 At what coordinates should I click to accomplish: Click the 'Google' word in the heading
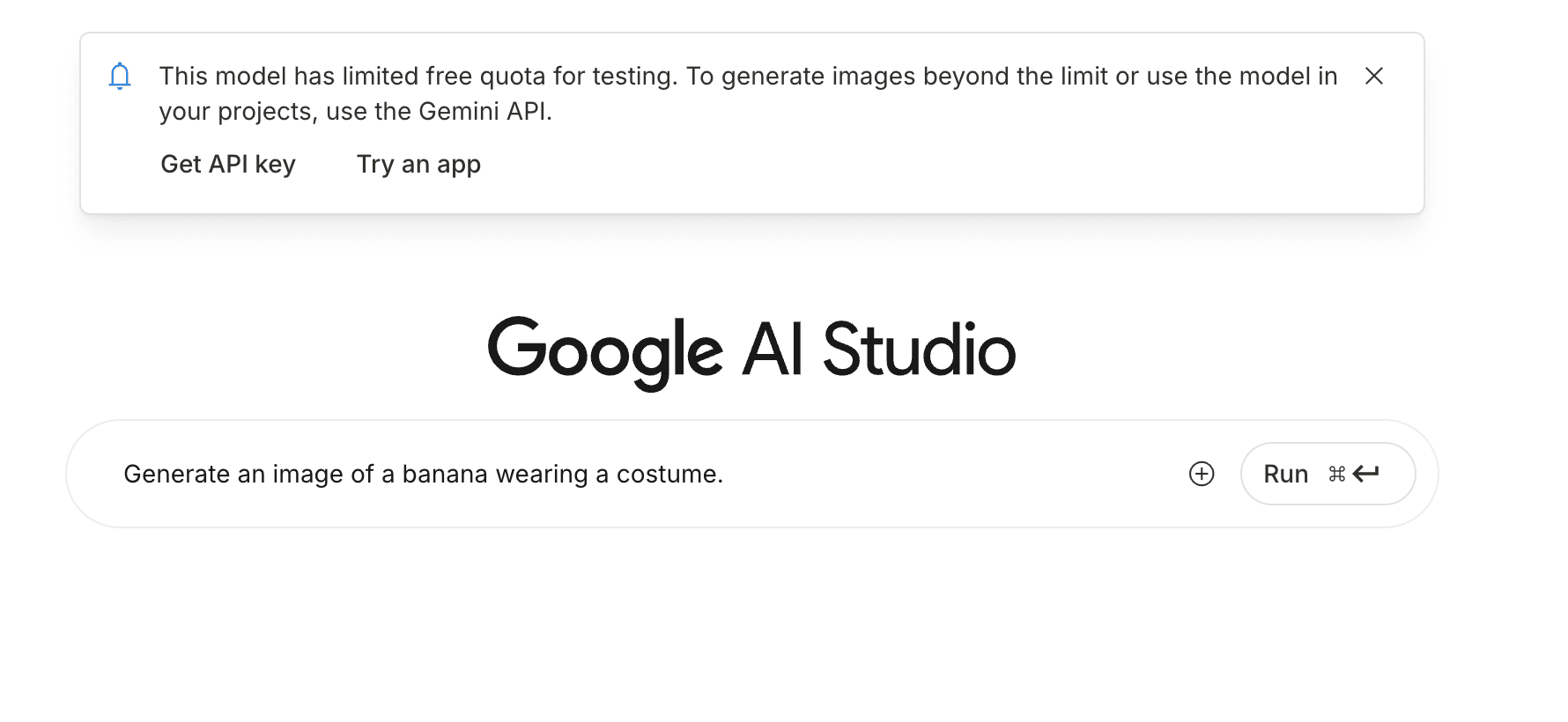(605, 352)
